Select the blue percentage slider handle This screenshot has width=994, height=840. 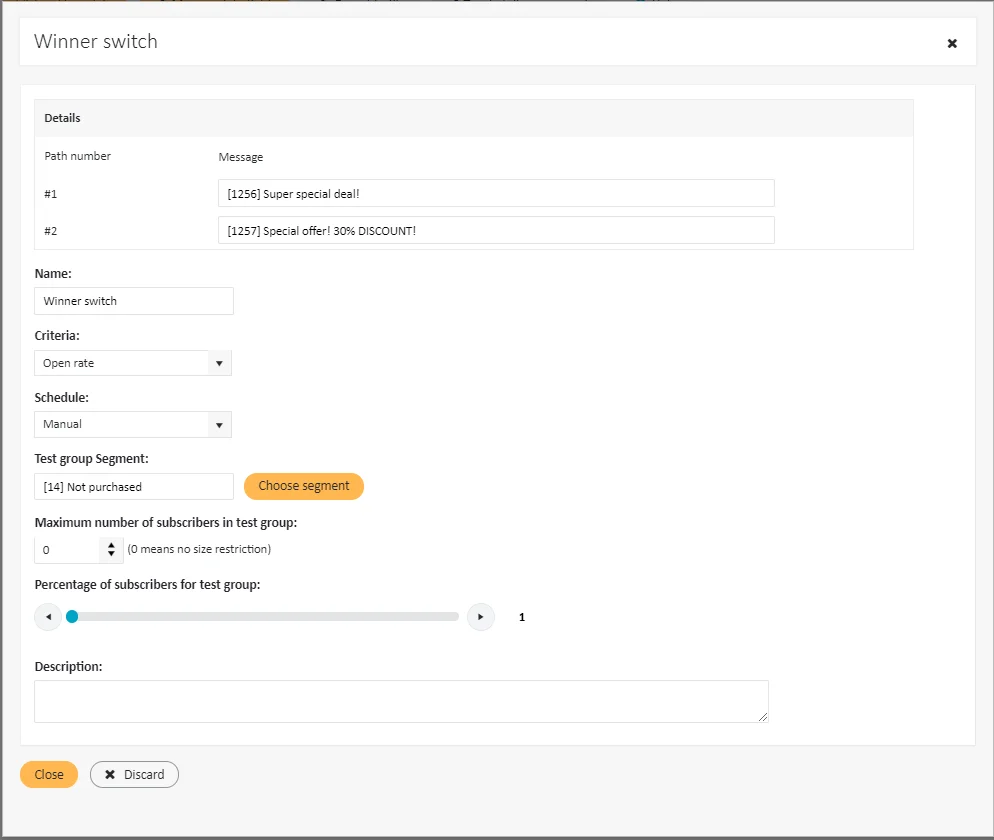pyautogui.click(x=72, y=617)
